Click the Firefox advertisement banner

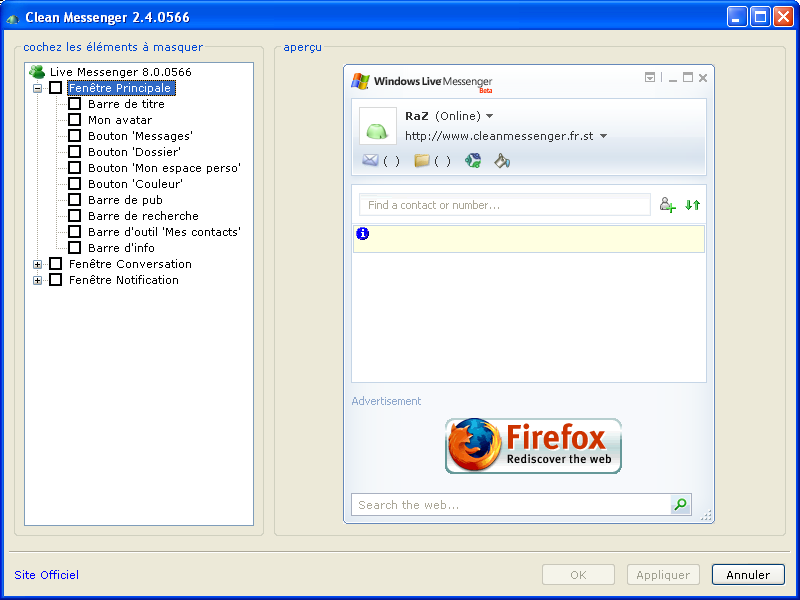[533, 446]
